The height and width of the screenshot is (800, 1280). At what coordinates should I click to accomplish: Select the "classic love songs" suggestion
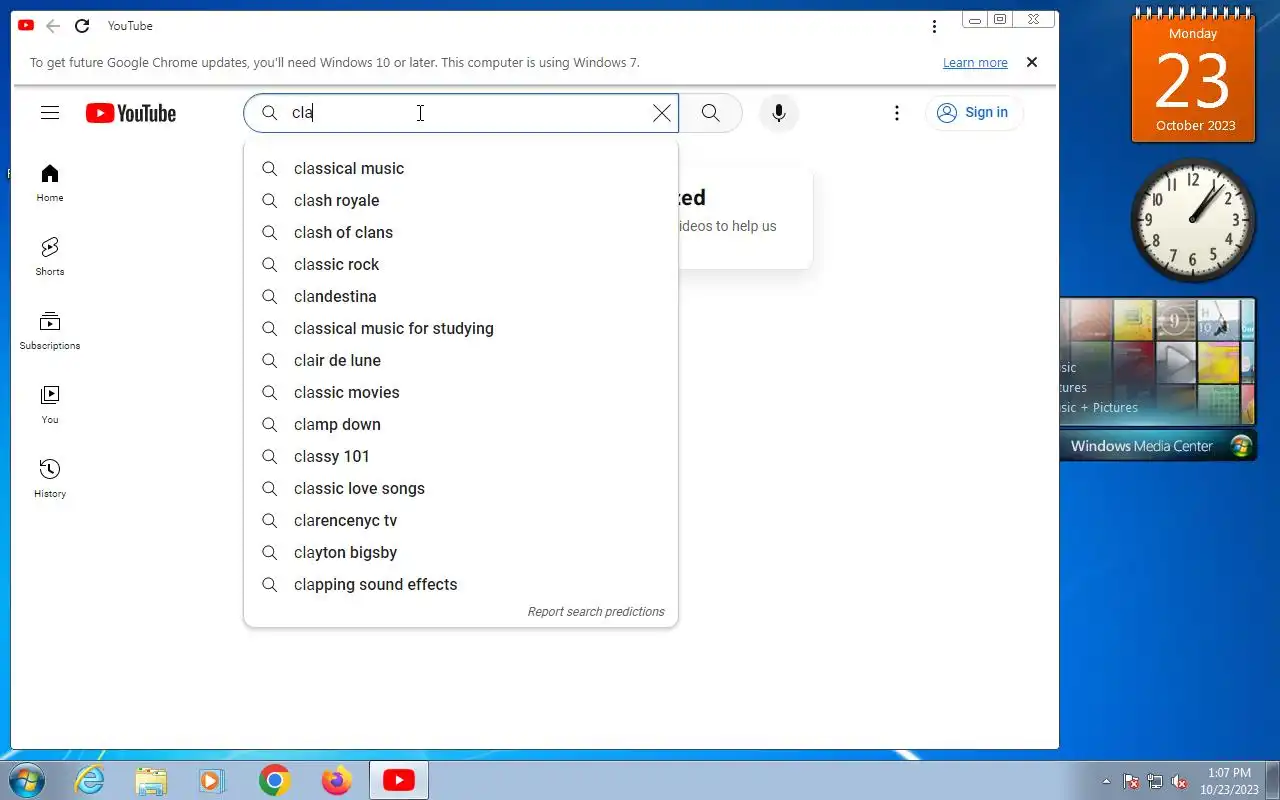click(x=461, y=488)
